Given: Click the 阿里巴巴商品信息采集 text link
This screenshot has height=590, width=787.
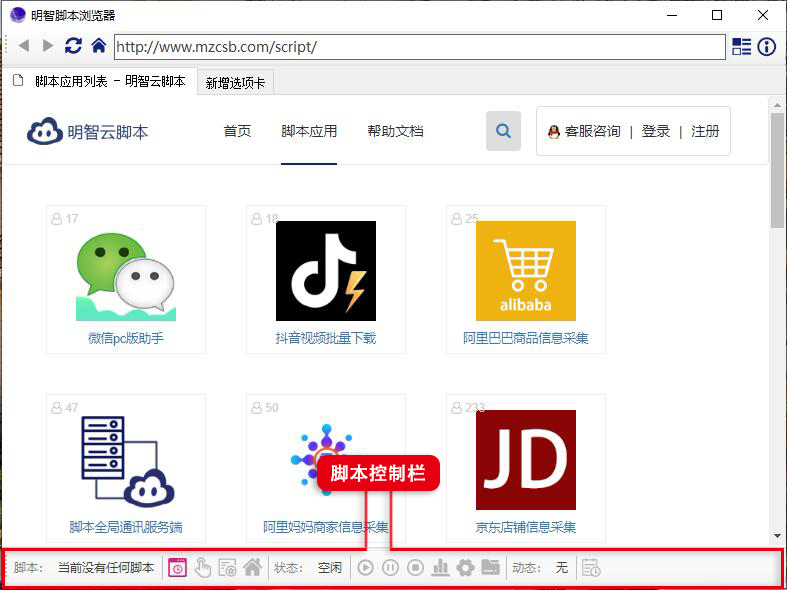Looking at the screenshot, I should (x=526, y=338).
